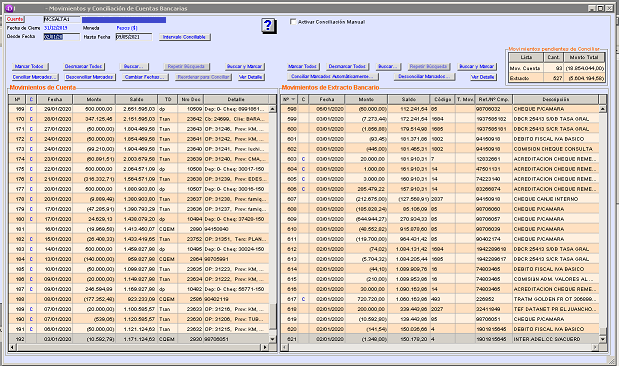Click the Cambiar Fechas... button
This screenshot has width=619, height=366.
coord(144,77)
